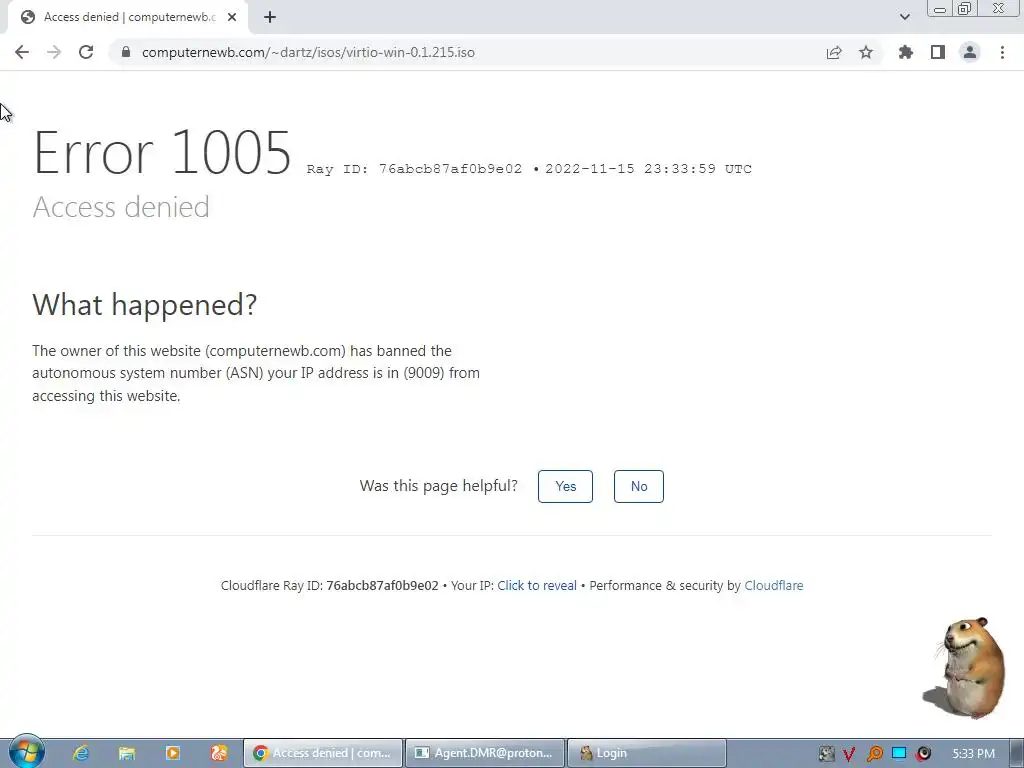This screenshot has width=1024, height=768.
Task: Click the orange magnifier tray icon
Action: tap(874, 754)
